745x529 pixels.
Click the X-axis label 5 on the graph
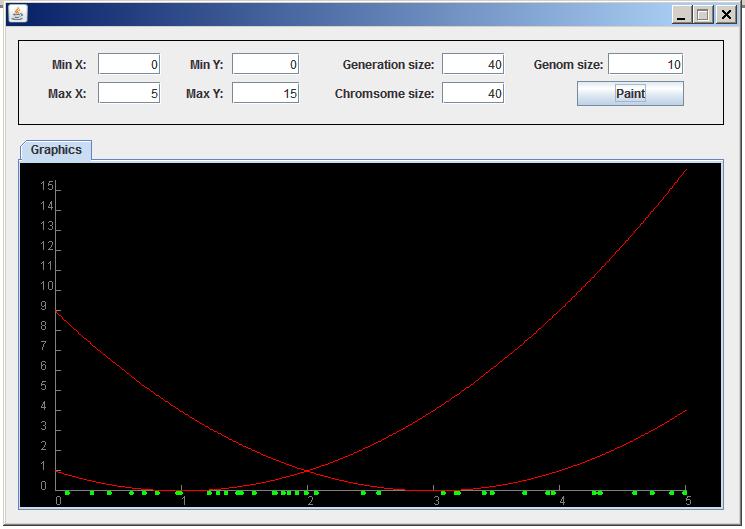tap(688, 501)
